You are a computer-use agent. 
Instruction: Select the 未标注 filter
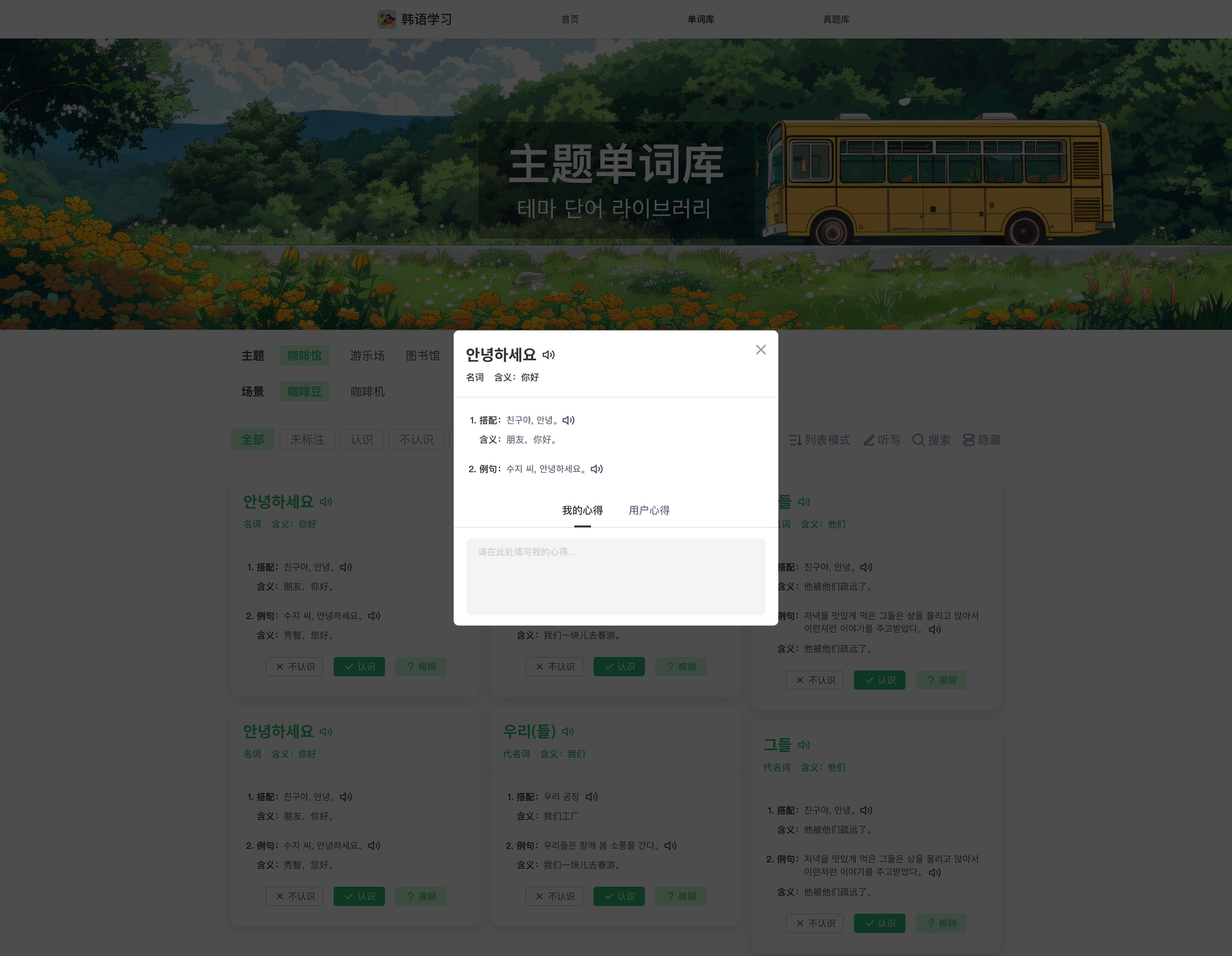[307, 440]
